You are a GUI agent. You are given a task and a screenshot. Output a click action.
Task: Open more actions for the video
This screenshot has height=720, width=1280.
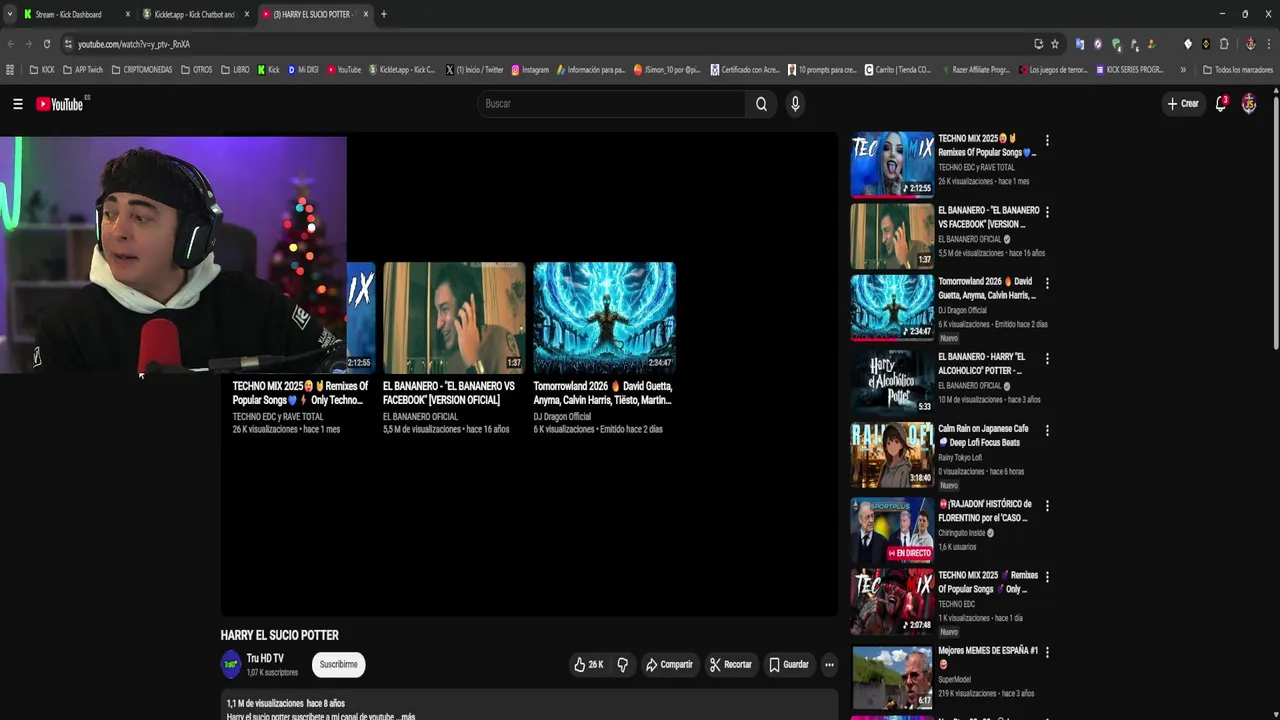[829, 664]
